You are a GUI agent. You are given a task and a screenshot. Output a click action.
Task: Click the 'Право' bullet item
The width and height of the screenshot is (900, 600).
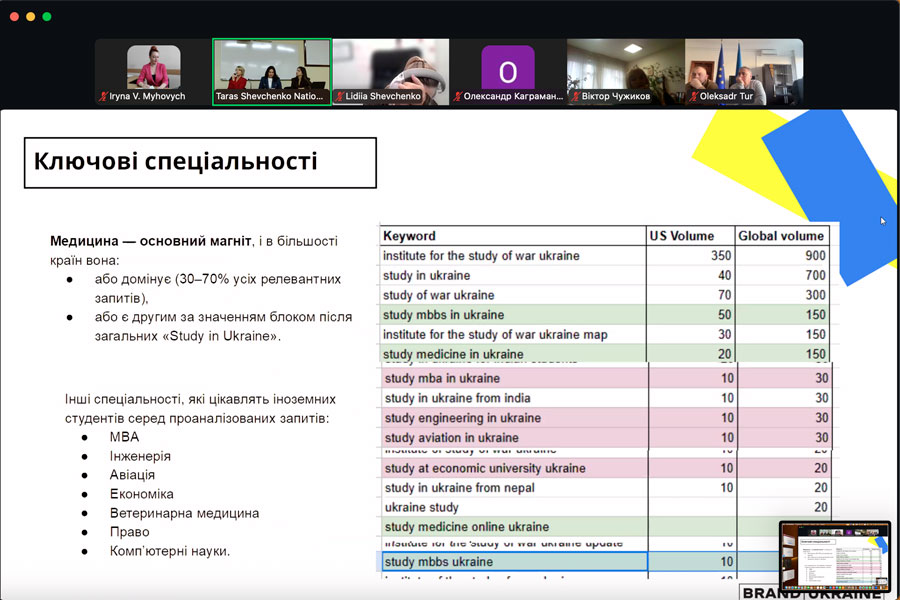tap(129, 532)
